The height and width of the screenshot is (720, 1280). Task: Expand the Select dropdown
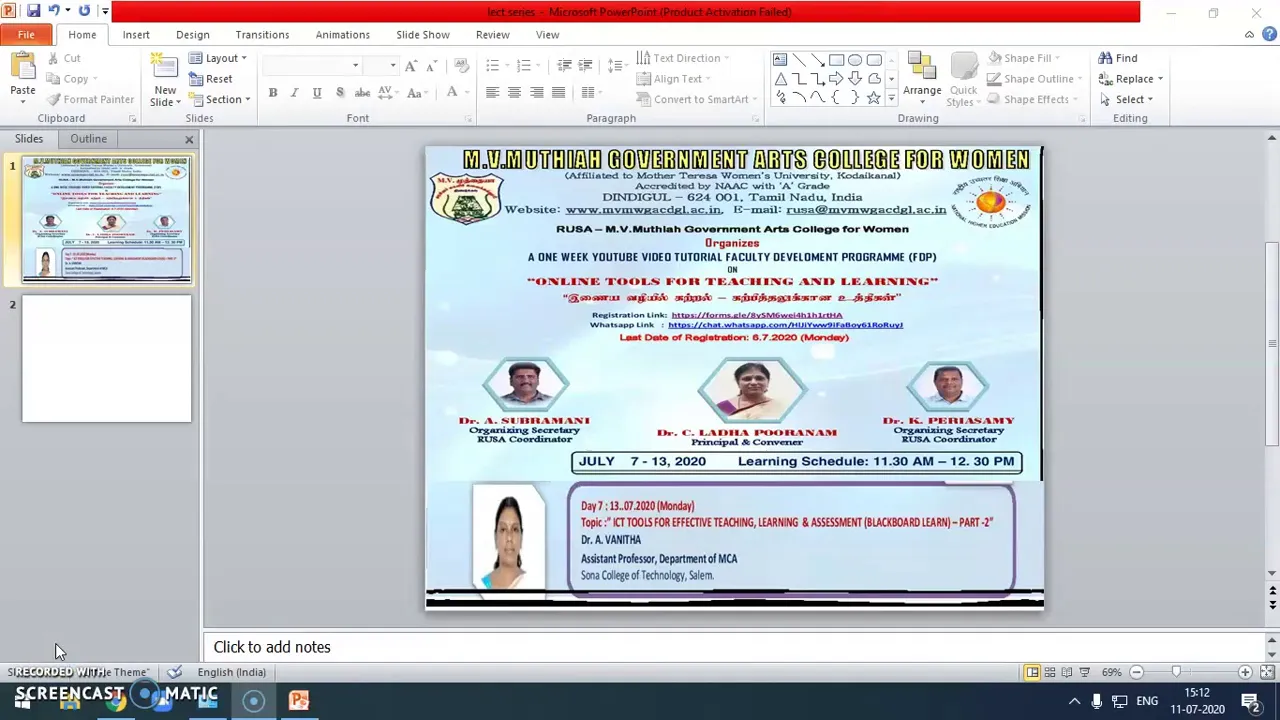click(1126, 99)
